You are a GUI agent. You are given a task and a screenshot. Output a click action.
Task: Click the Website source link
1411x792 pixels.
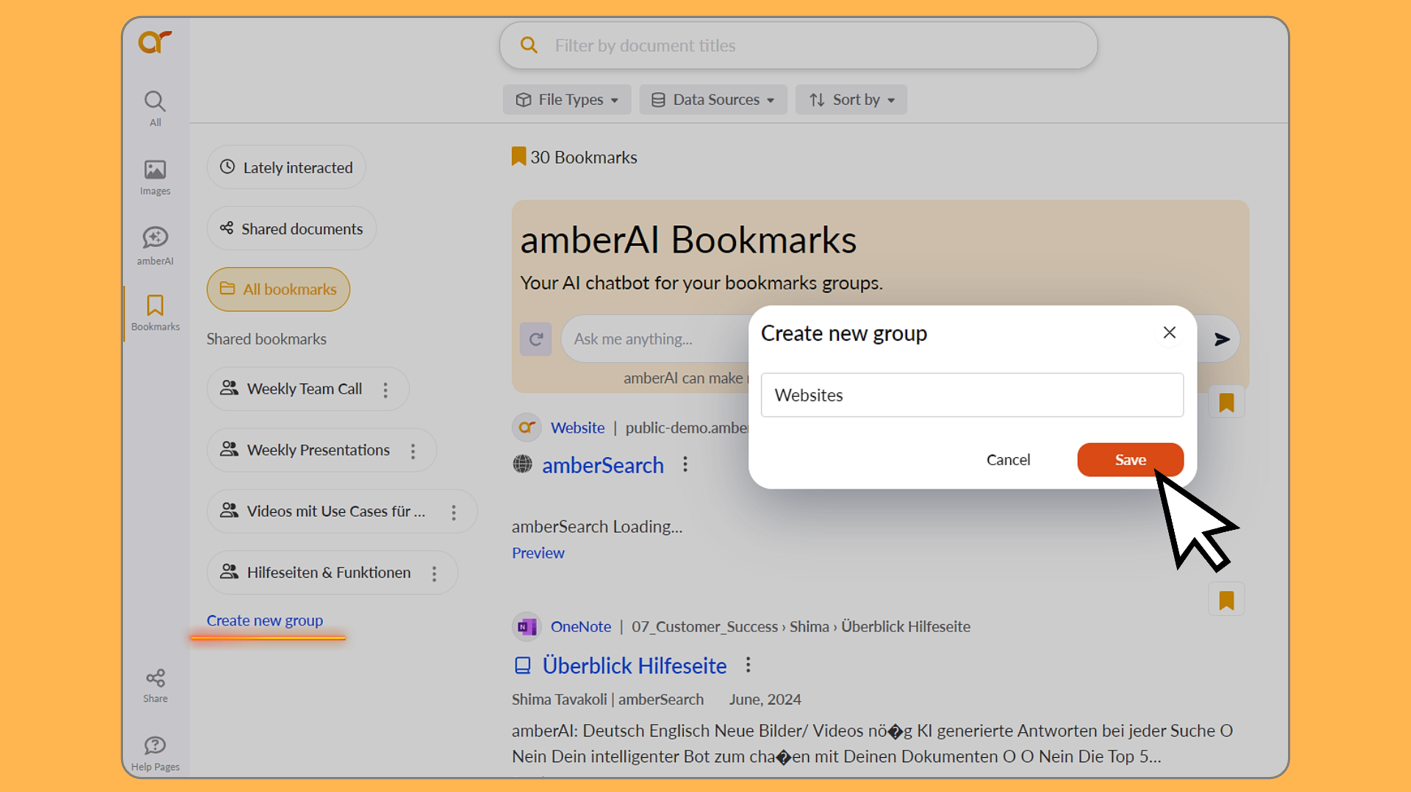(578, 427)
